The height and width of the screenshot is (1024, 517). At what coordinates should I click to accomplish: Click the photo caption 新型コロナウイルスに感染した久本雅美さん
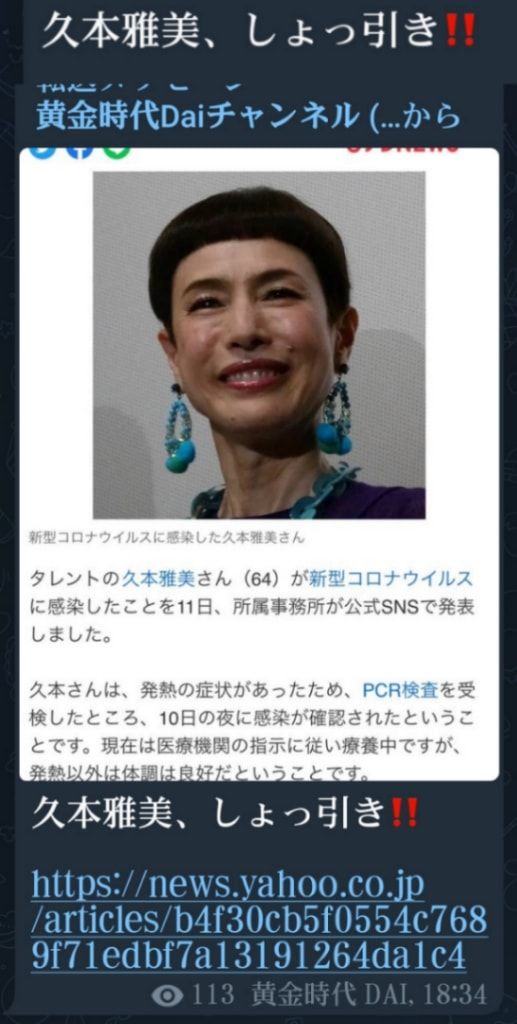tap(166, 539)
